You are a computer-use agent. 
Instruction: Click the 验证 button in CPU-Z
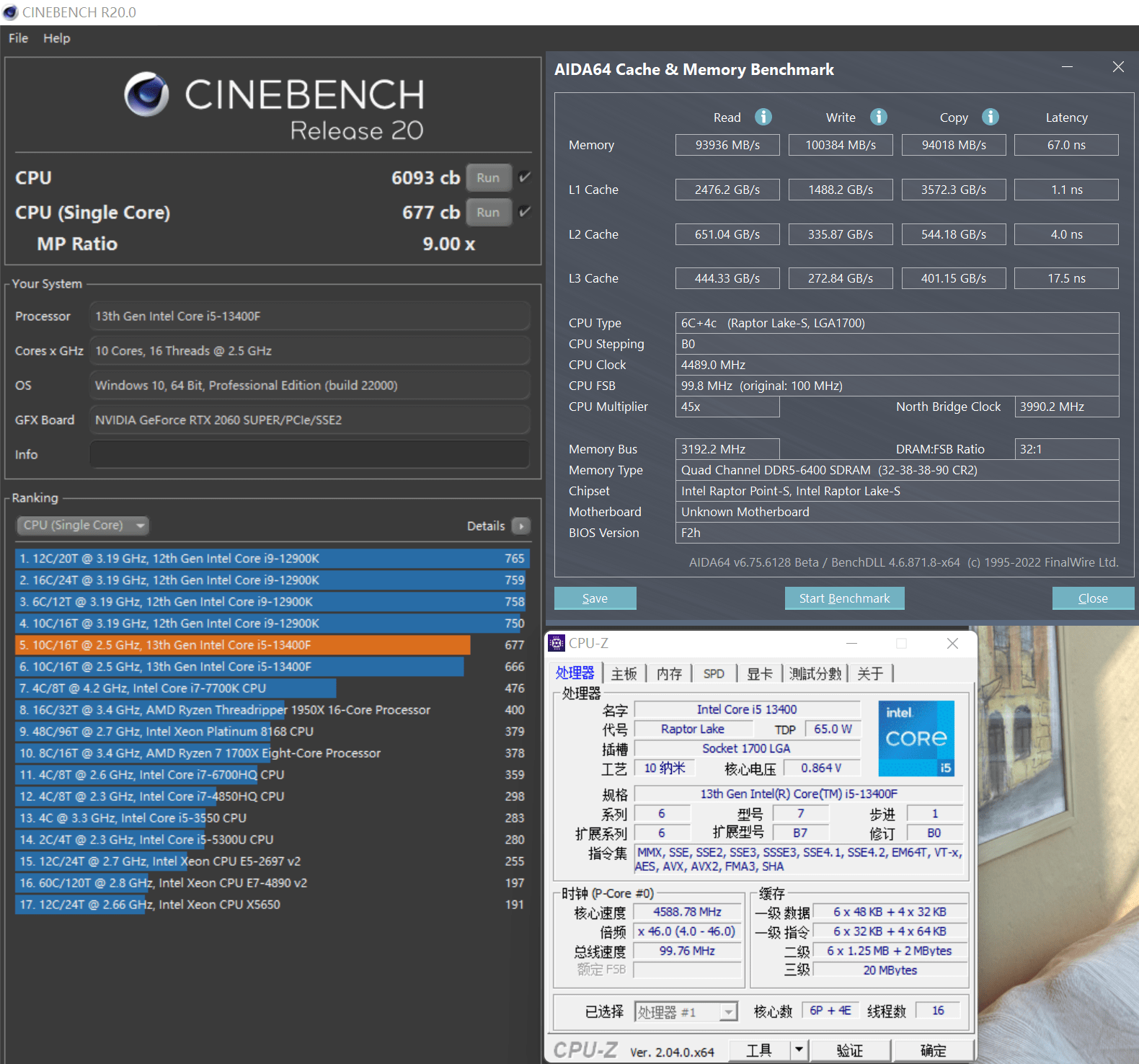point(850,1050)
